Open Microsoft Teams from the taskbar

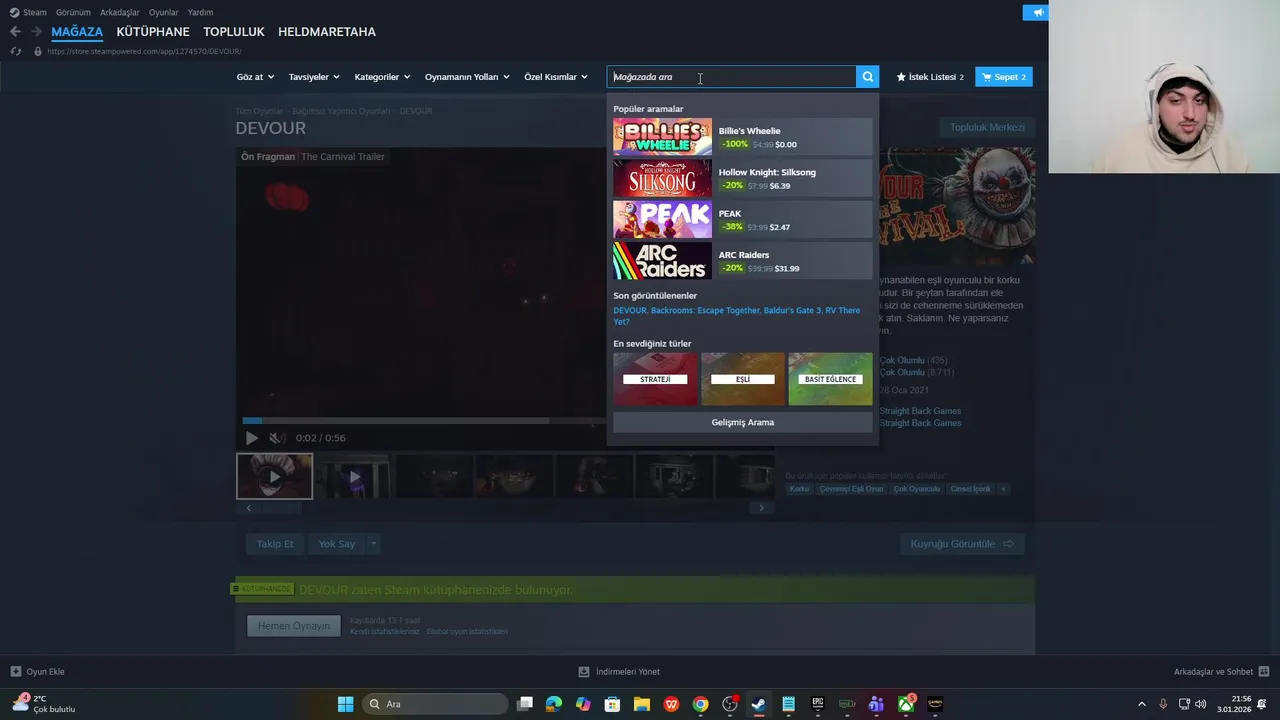coord(876,704)
